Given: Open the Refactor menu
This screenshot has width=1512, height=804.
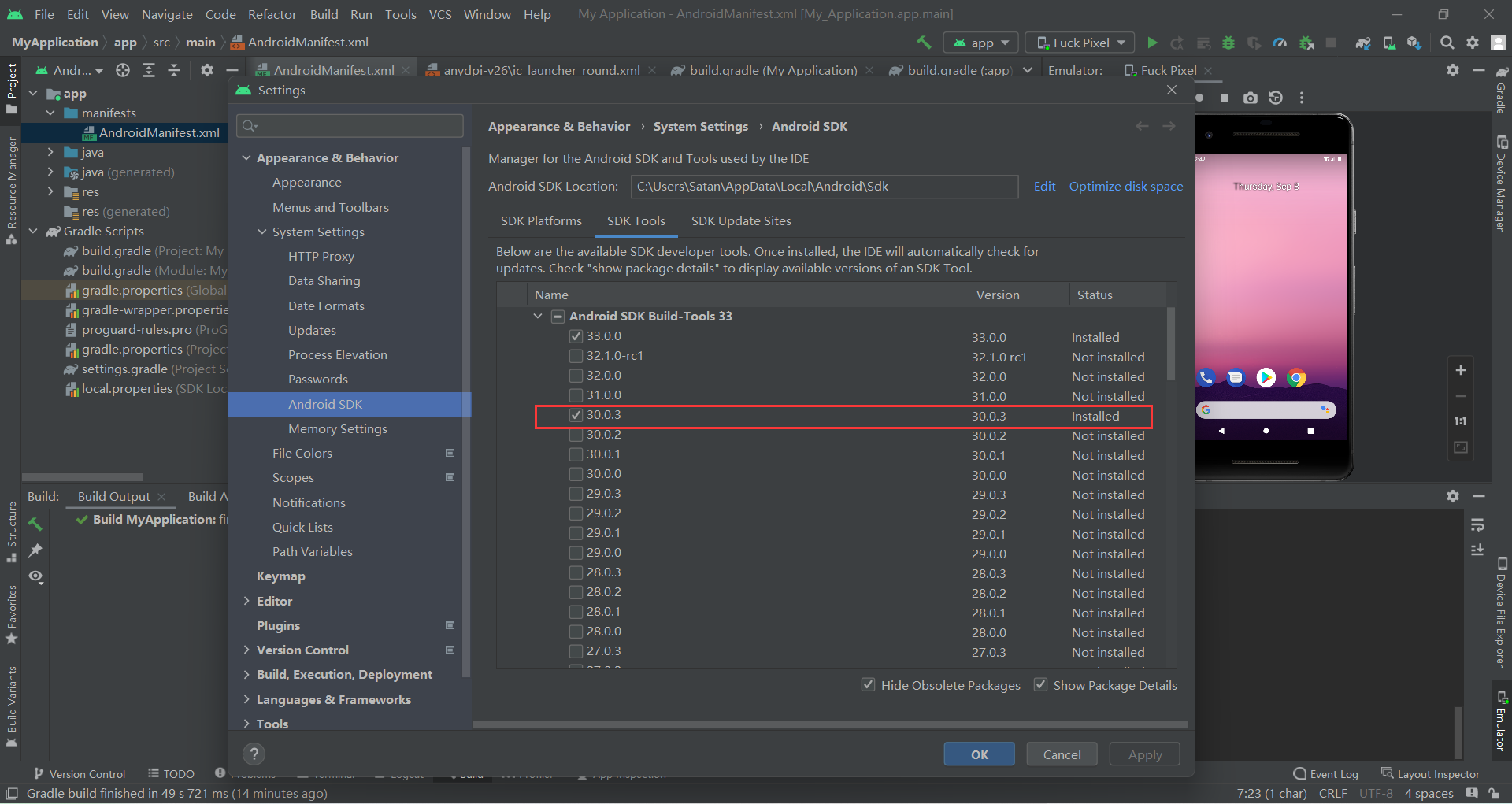Looking at the screenshot, I should click(272, 14).
